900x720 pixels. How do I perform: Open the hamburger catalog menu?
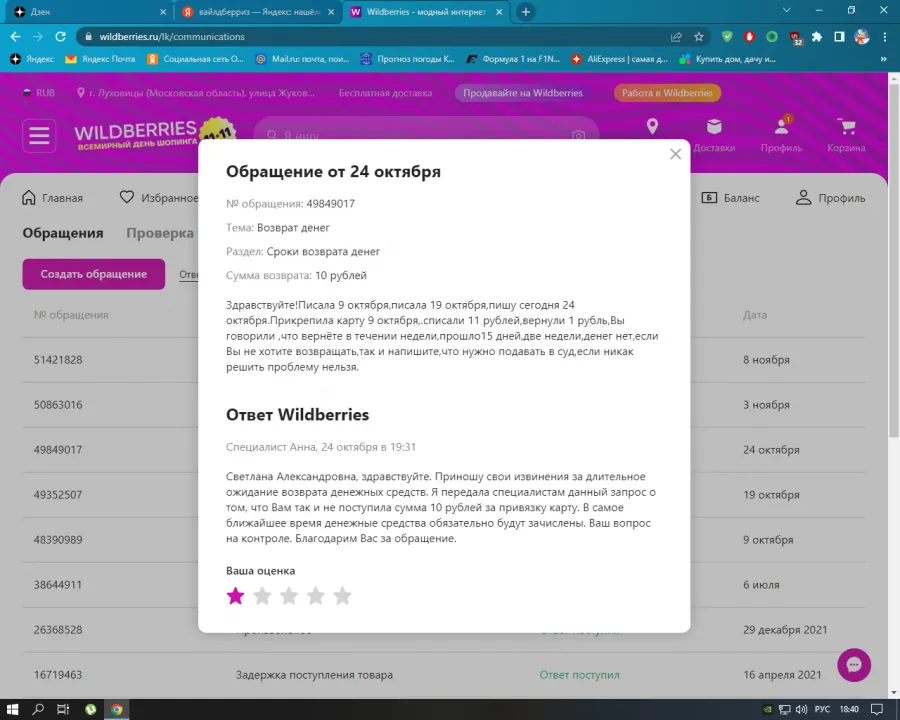(39, 136)
